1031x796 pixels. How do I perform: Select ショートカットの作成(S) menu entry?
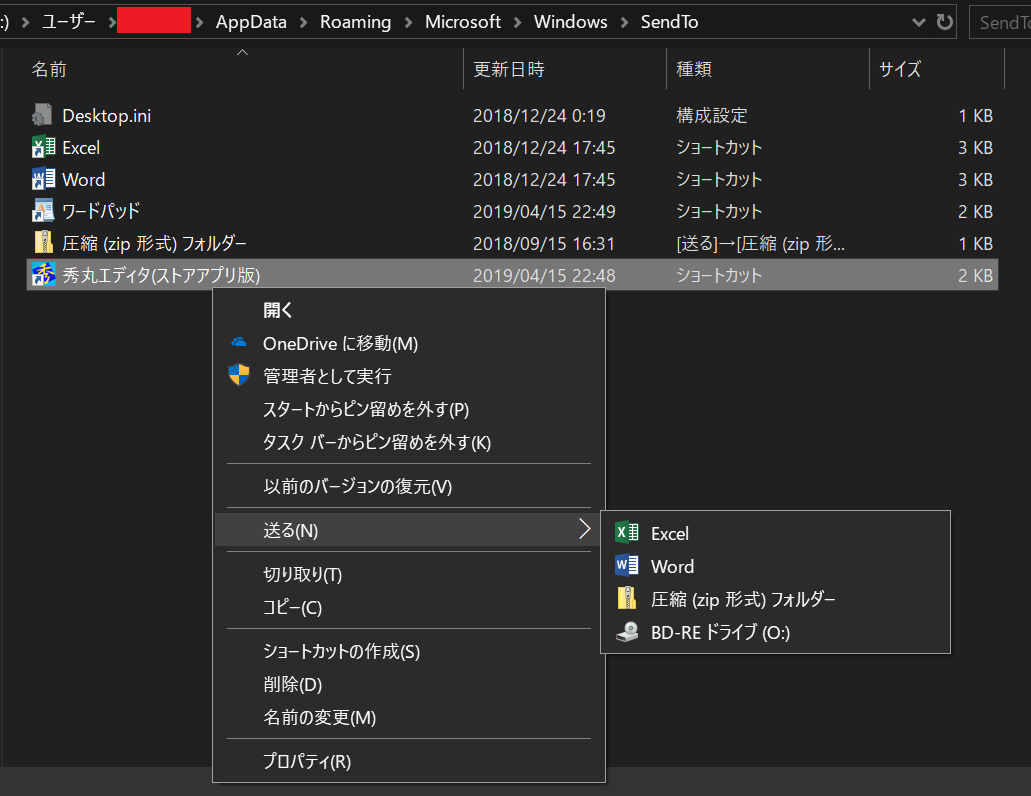pyautogui.click(x=409, y=651)
